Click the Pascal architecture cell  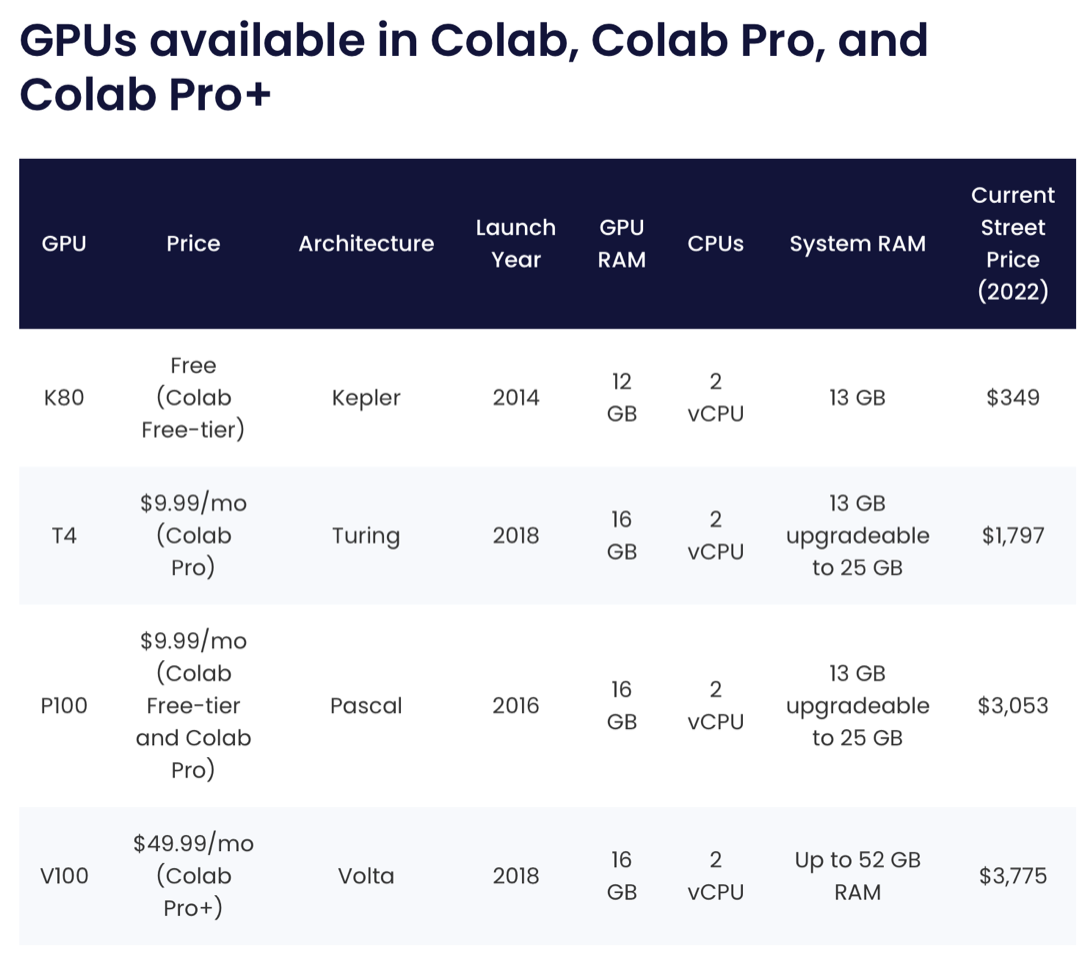[x=366, y=706]
